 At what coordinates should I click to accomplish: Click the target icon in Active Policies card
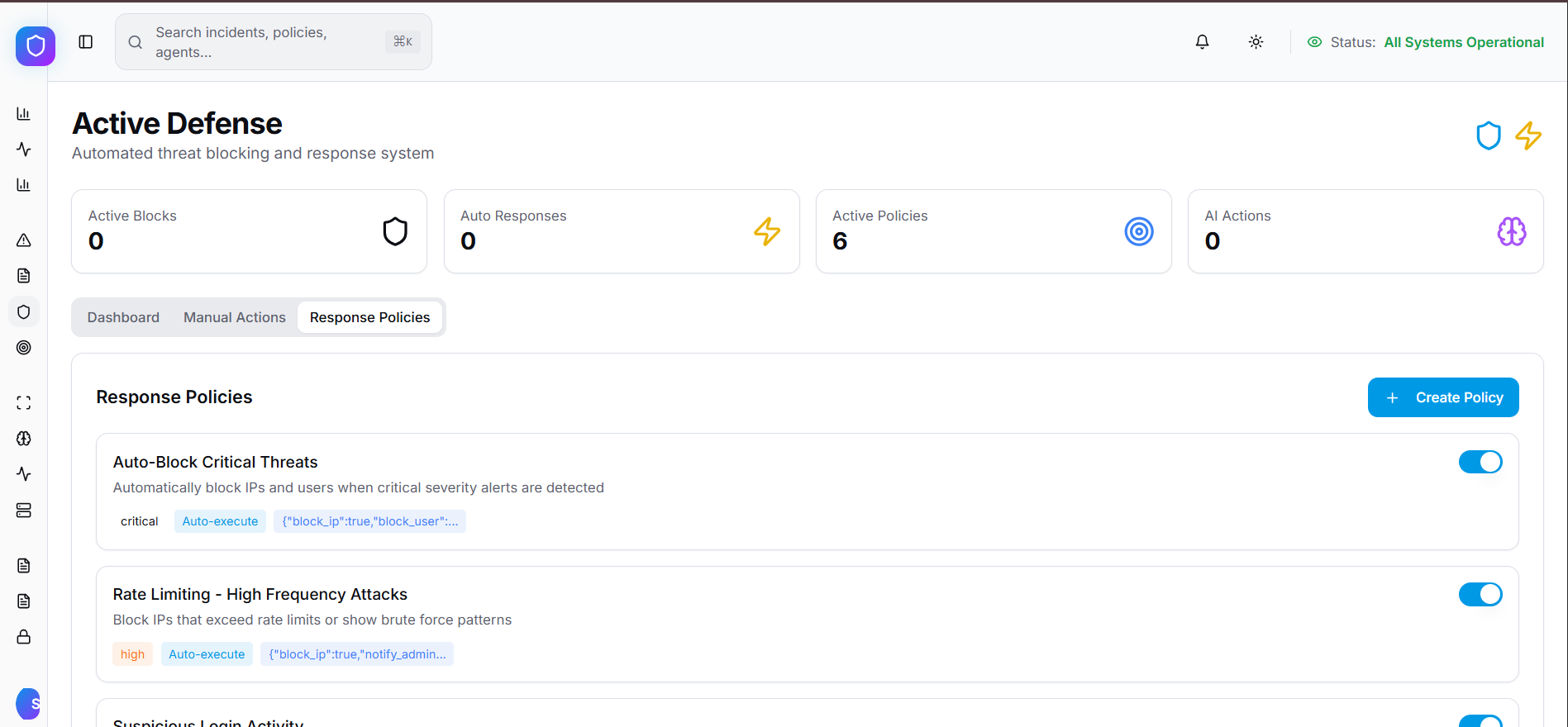1139,231
